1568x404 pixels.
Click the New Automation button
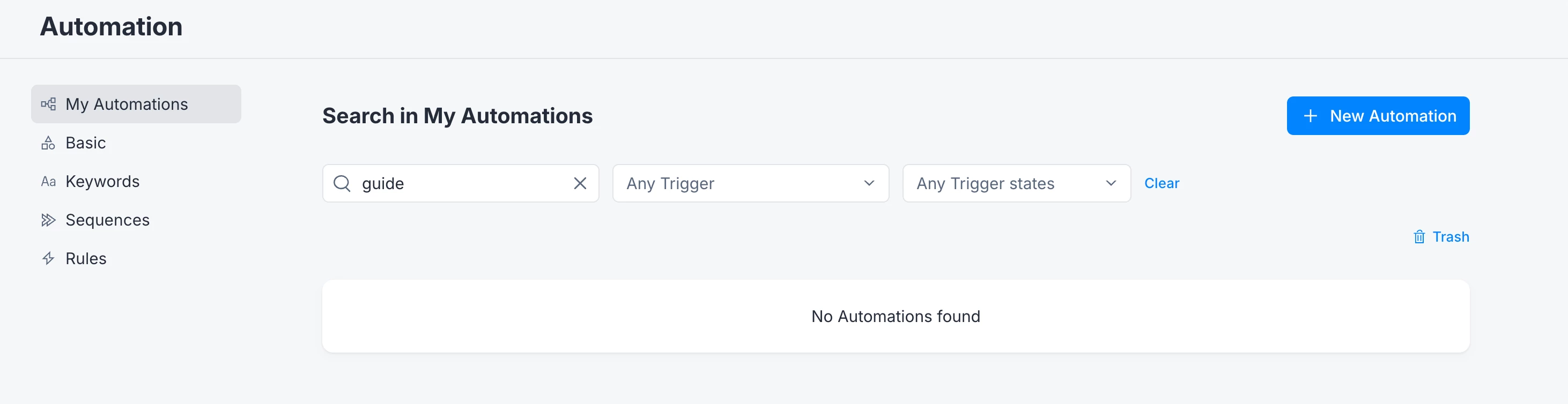1378,116
